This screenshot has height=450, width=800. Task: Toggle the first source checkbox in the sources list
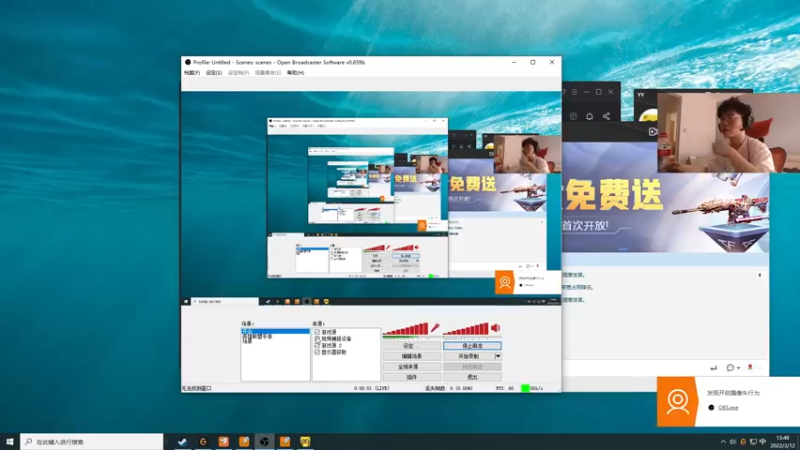pyautogui.click(x=317, y=332)
